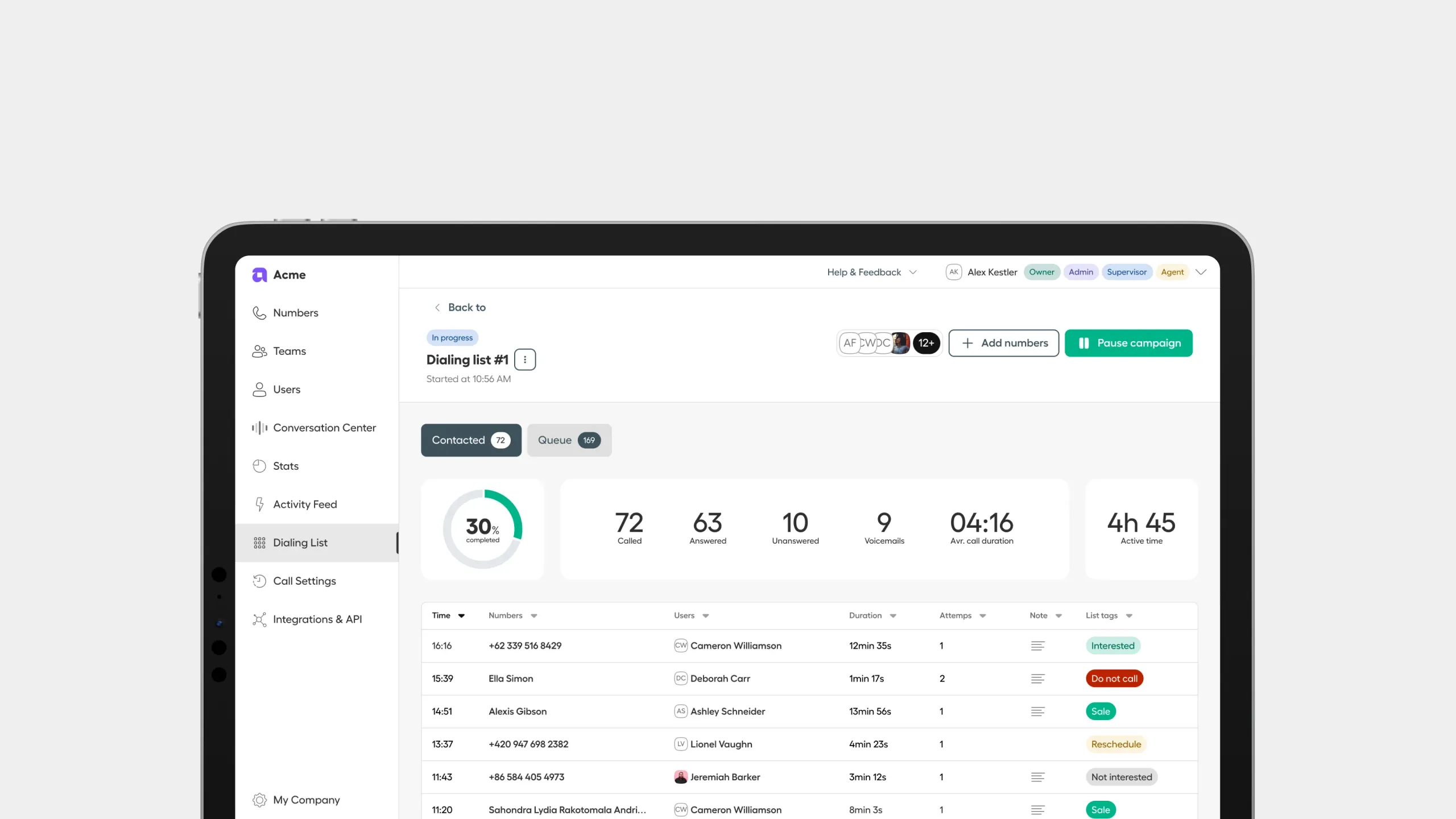Click the Do not call tag
The width and height of the screenshot is (1456, 819).
click(x=1114, y=679)
